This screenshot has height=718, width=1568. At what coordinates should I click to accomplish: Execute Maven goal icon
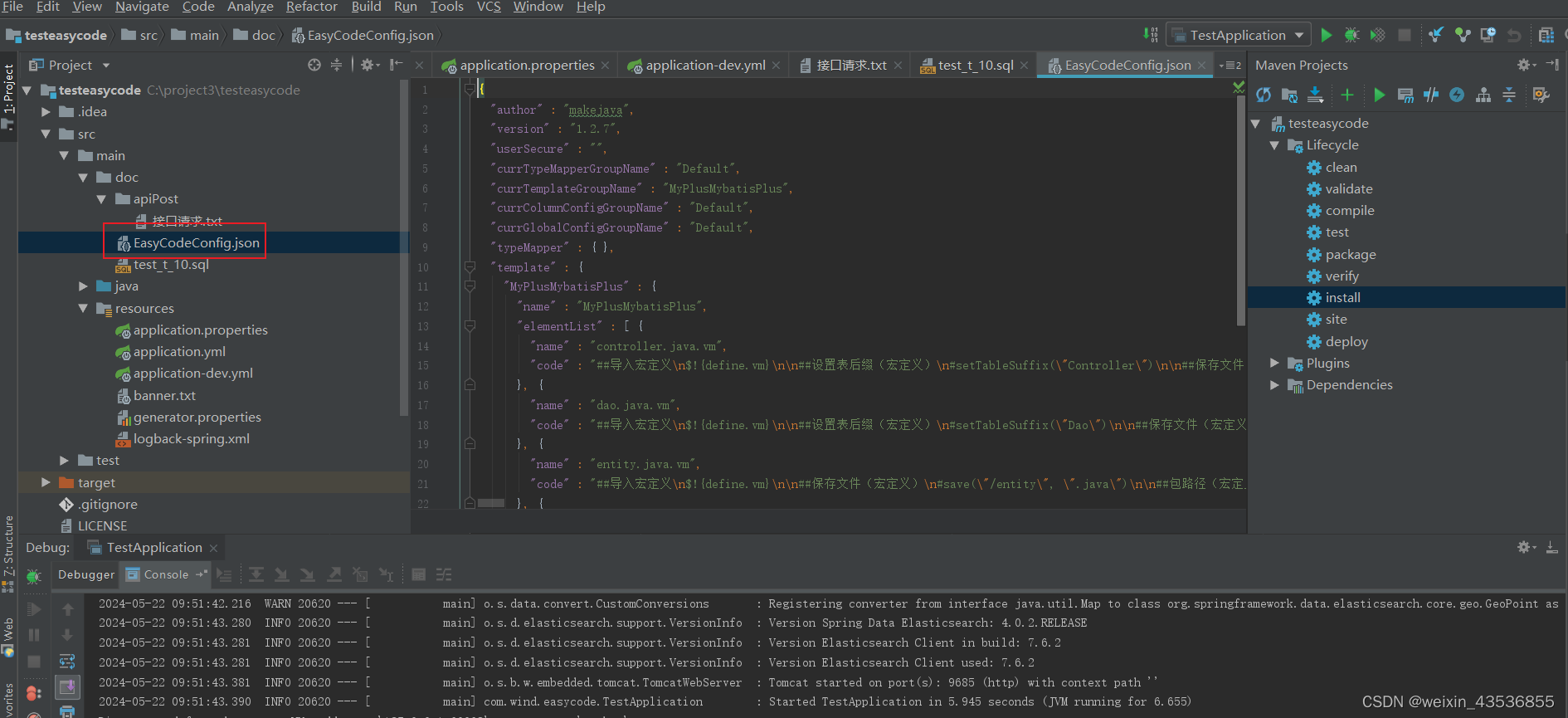(x=1405, y=95)
